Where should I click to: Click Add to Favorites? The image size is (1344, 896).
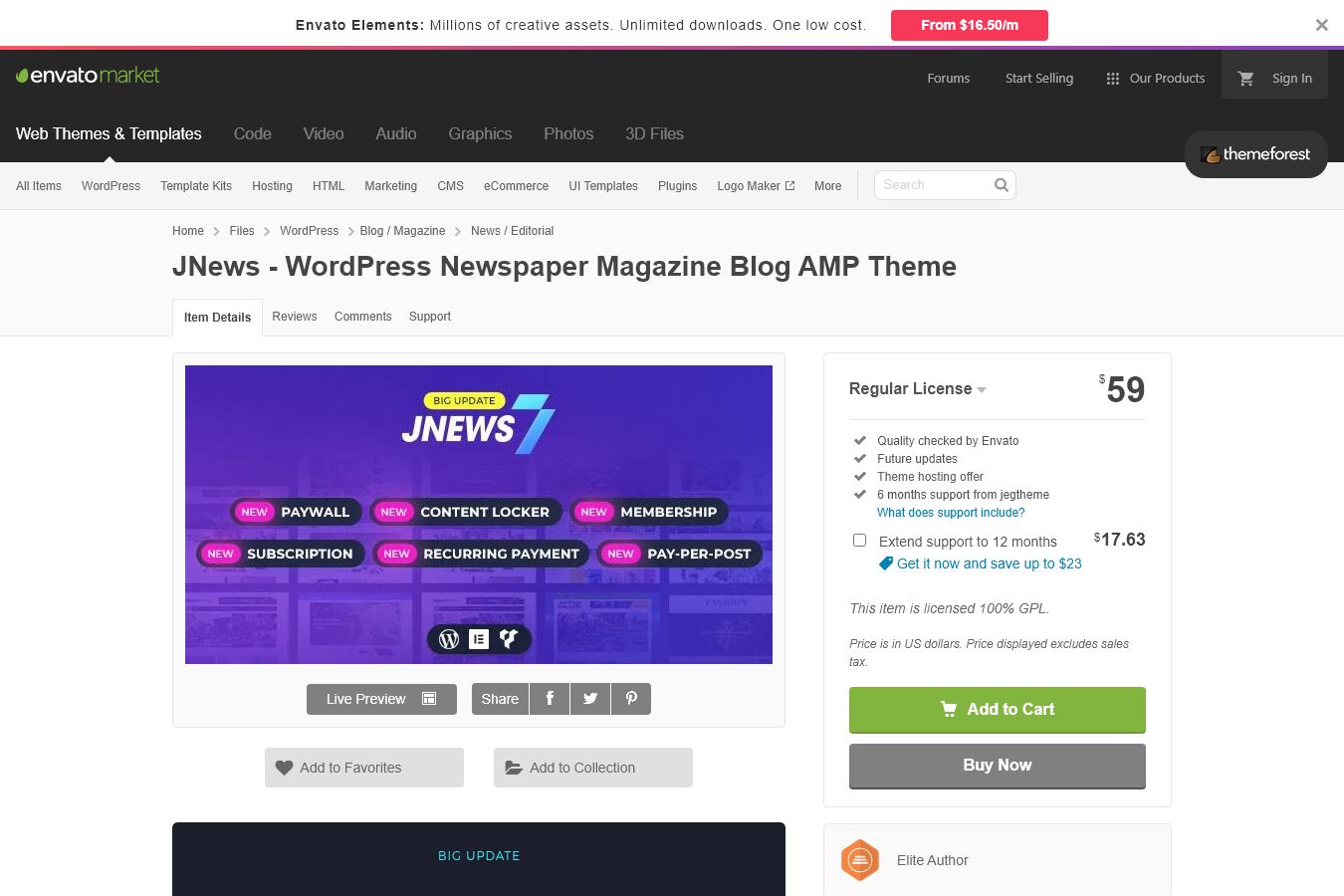(364, 768)
